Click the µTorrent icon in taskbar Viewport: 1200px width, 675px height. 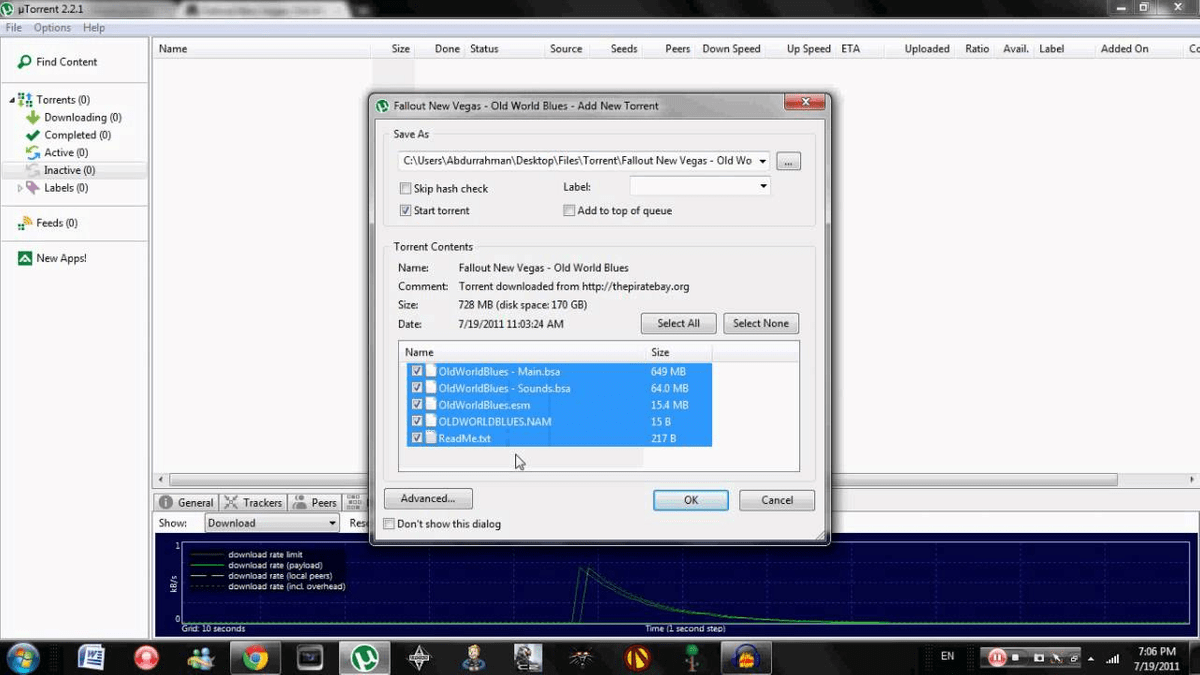tap(364, 657)
